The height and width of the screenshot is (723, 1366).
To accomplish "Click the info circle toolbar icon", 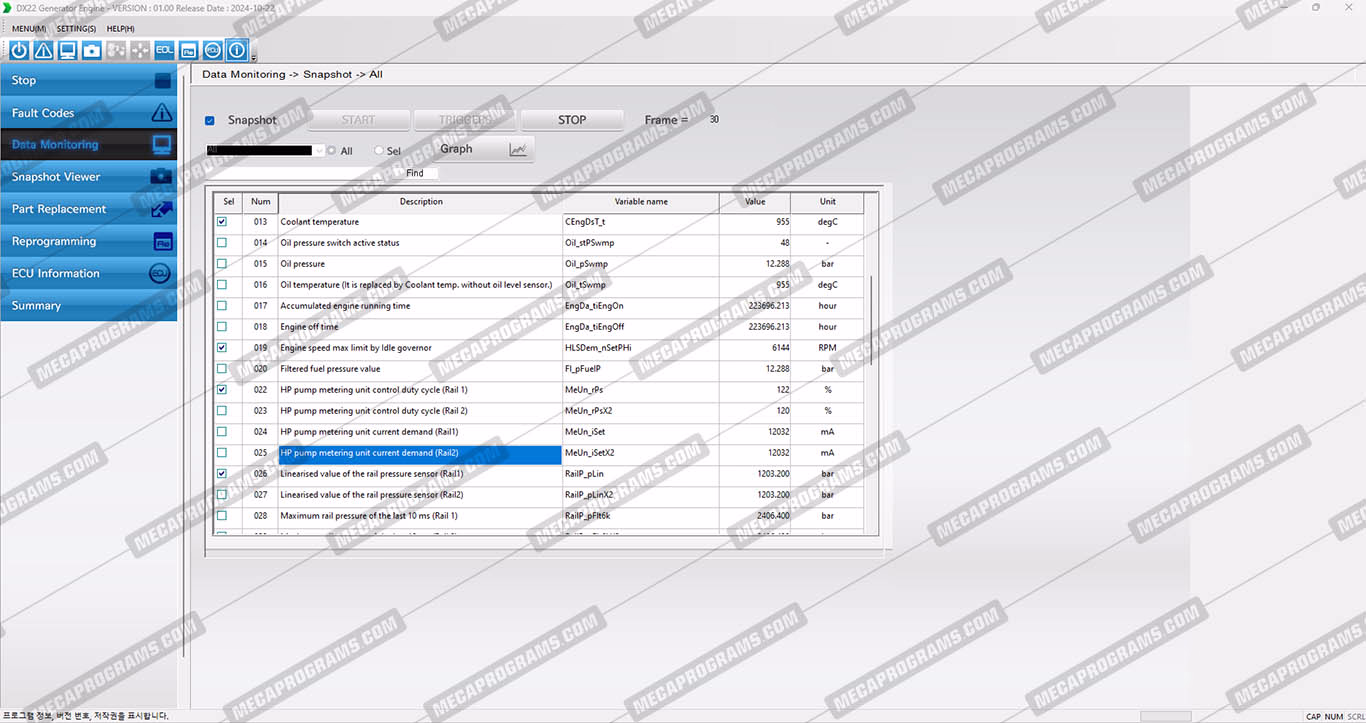I will [x=237, y=50].
